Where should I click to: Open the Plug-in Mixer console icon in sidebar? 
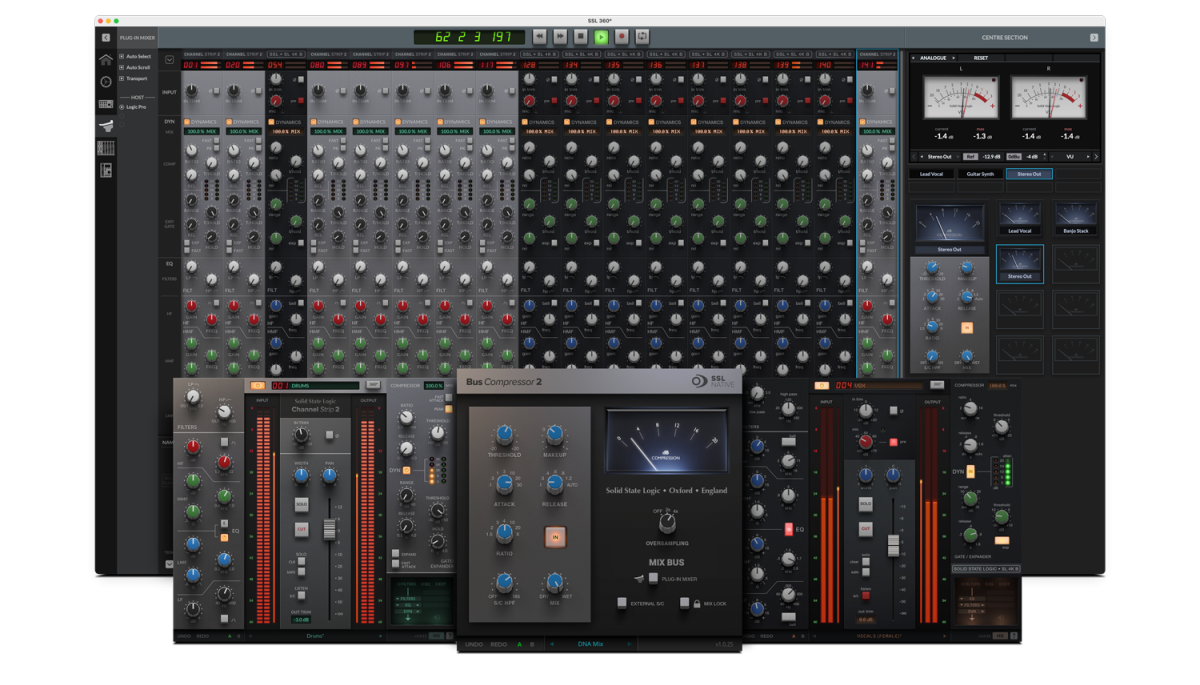tap(105, 126)
